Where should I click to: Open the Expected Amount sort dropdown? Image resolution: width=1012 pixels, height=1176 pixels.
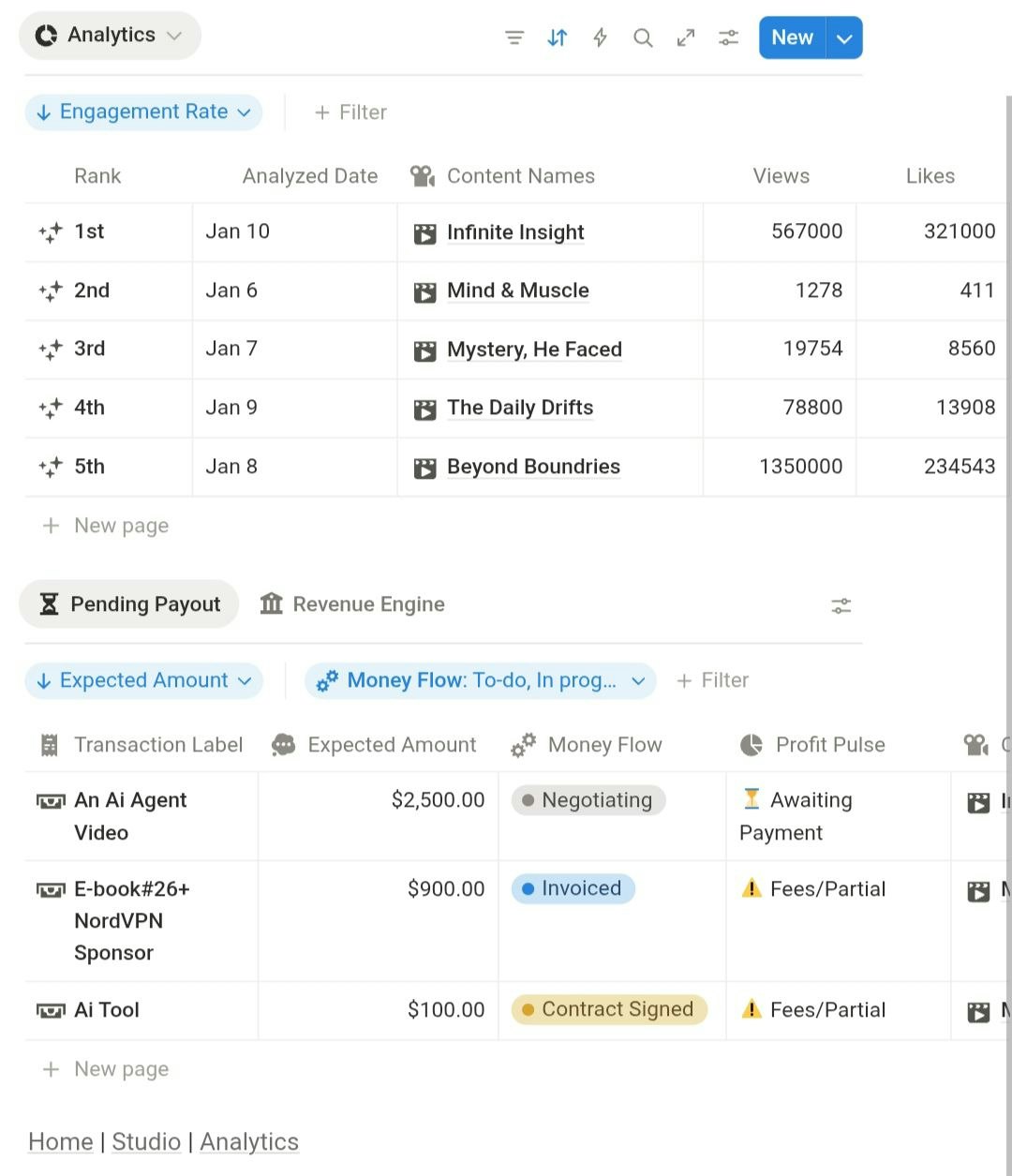[x=143, y=681]
